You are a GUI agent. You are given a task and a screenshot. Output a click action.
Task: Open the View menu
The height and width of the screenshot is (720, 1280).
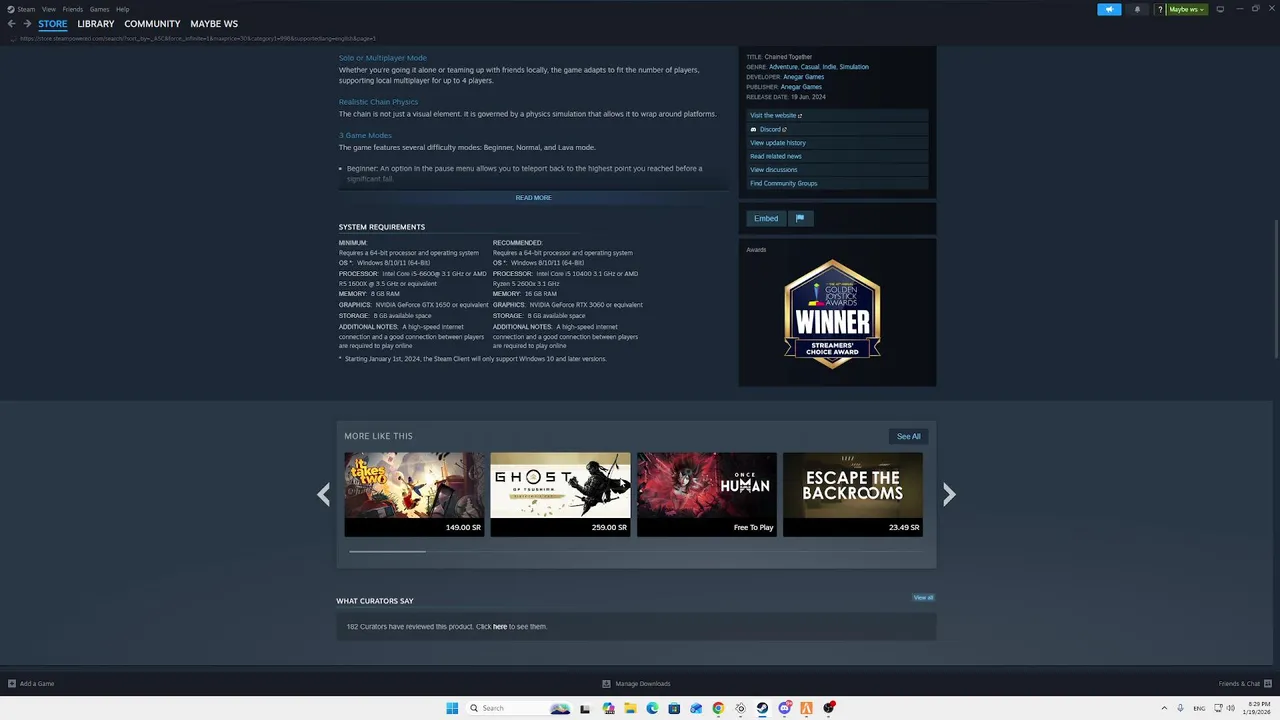[x=48, y=9]
